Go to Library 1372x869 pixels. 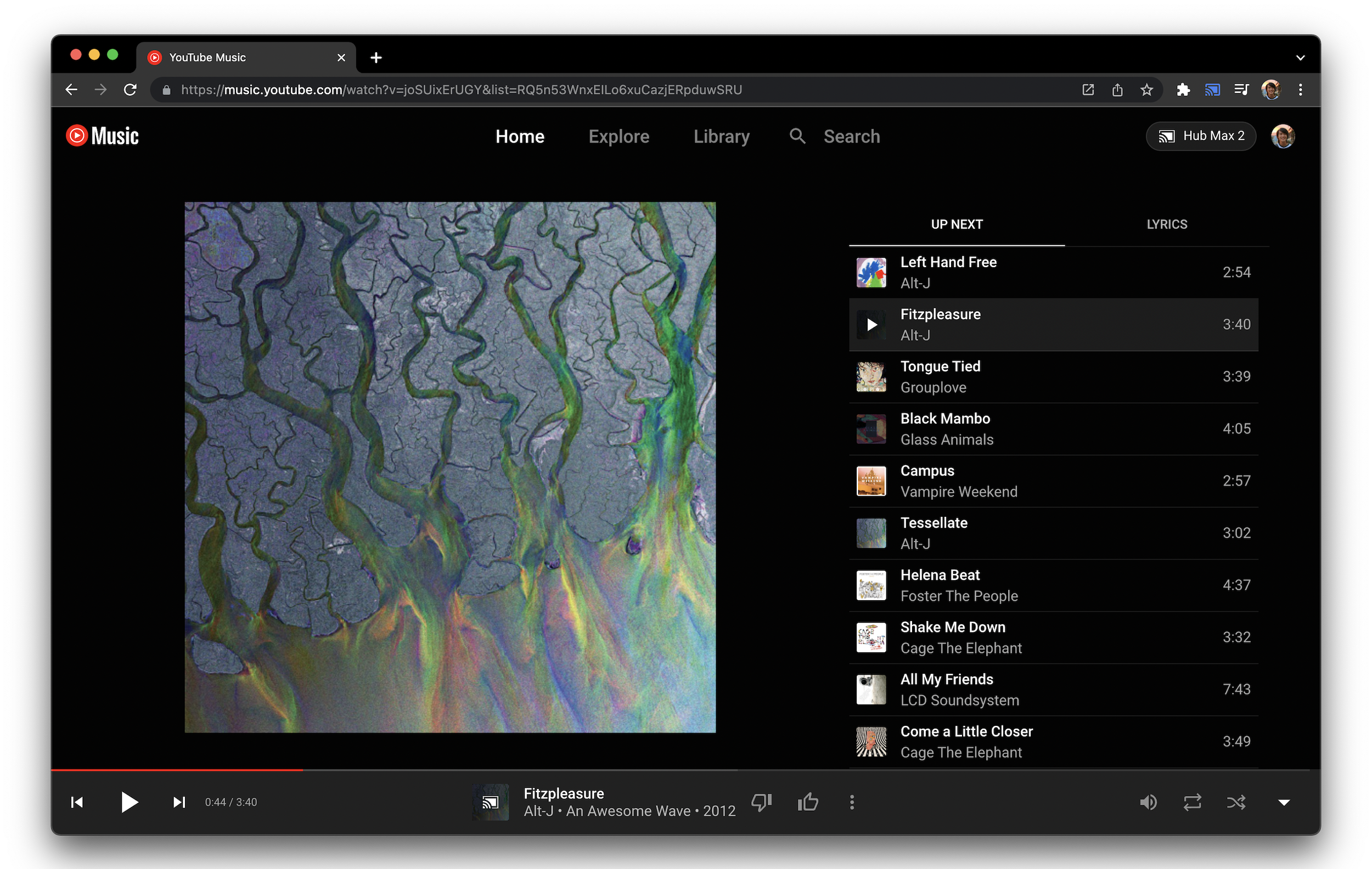click(721, 137)
